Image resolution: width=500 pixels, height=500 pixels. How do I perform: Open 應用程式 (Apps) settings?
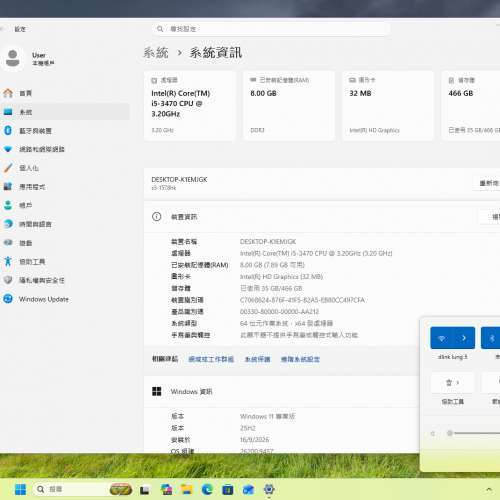click(x=65, y=187)
